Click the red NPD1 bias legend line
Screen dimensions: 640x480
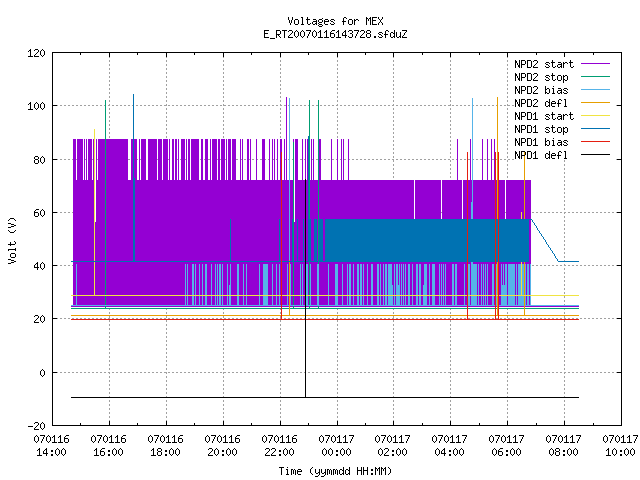click(595, 142)
